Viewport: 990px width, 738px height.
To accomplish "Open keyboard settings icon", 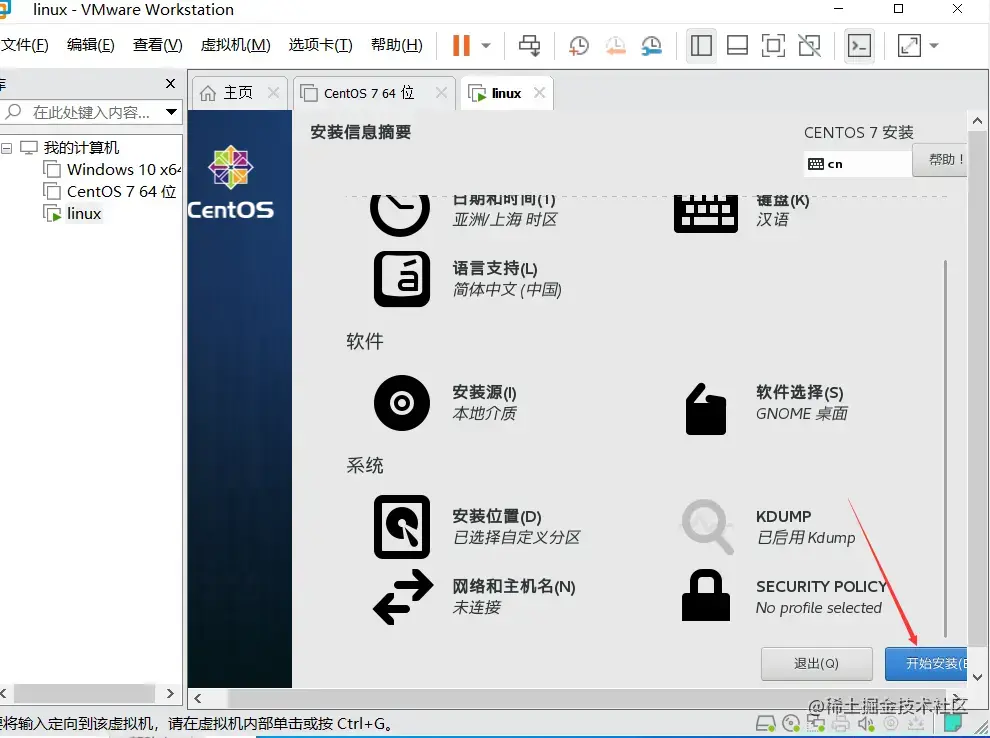I will (706, 214).
